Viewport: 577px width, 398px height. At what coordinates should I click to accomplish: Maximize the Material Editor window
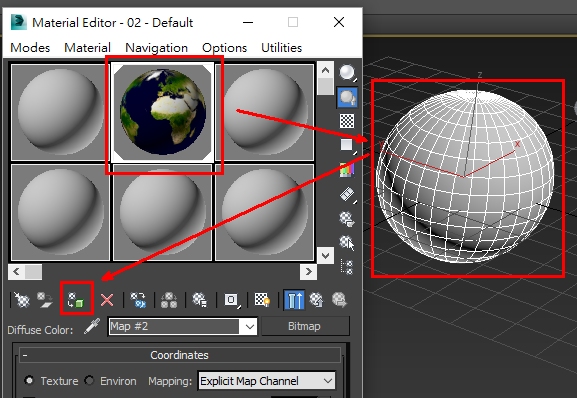[x=293, y=22]
